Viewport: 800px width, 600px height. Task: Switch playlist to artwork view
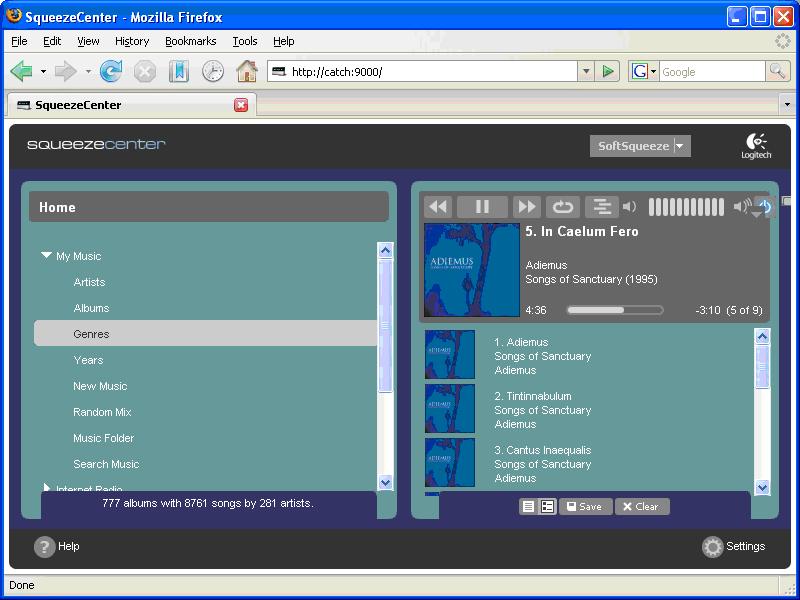tap(547, 507)
